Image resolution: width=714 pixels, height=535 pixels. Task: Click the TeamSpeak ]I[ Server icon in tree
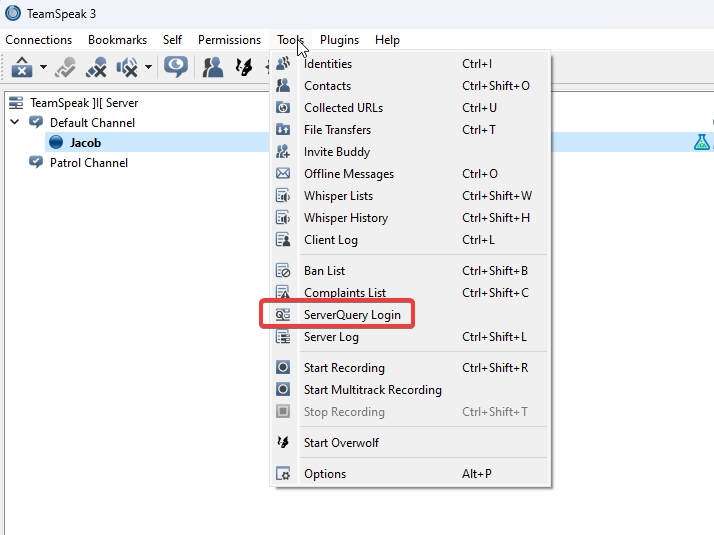click(16, 103)
